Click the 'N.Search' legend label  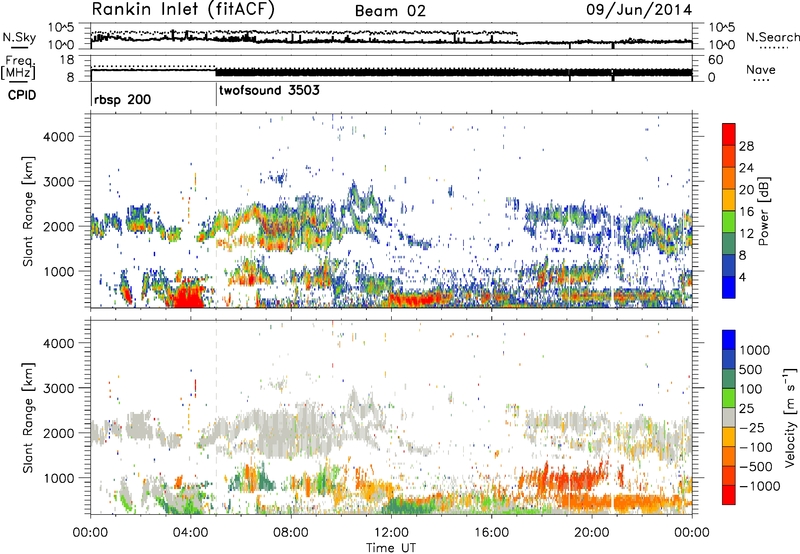coord(772,37)
